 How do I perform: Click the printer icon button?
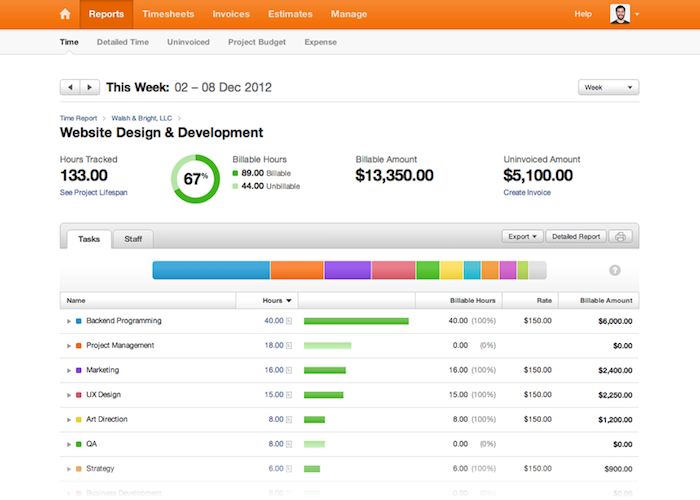(621, 237)
